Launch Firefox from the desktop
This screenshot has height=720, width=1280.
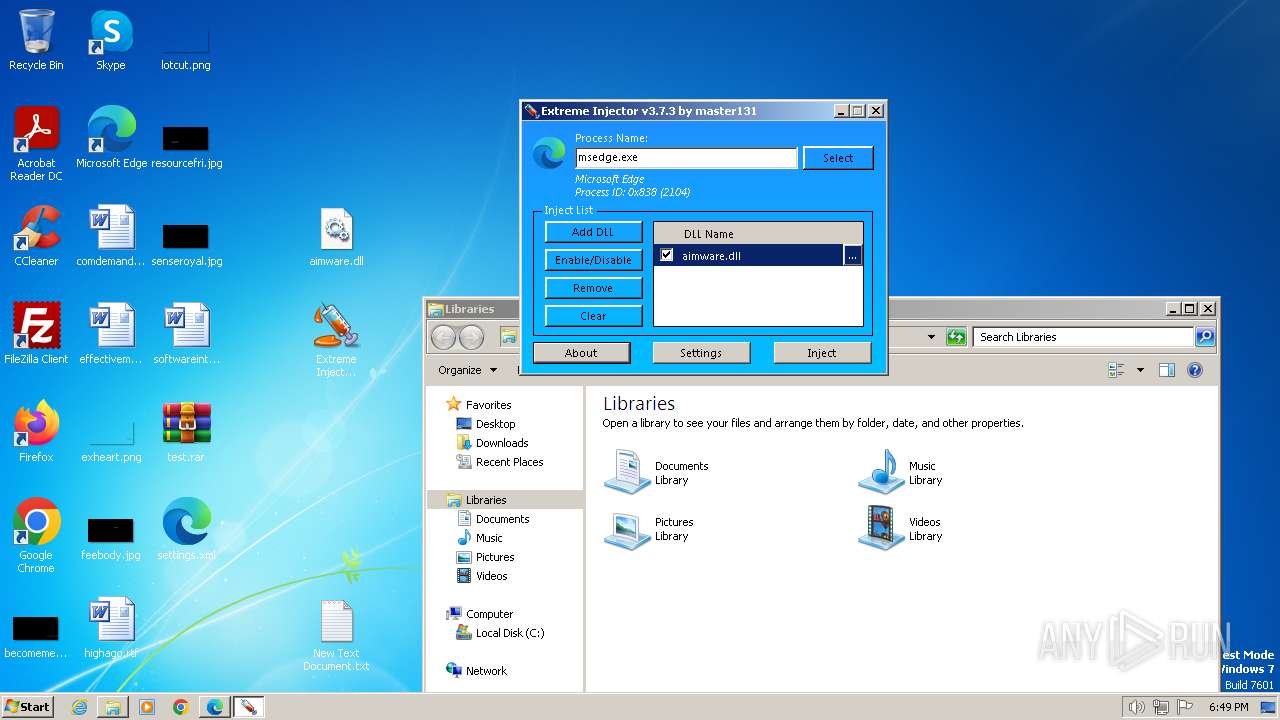point(36,432)
